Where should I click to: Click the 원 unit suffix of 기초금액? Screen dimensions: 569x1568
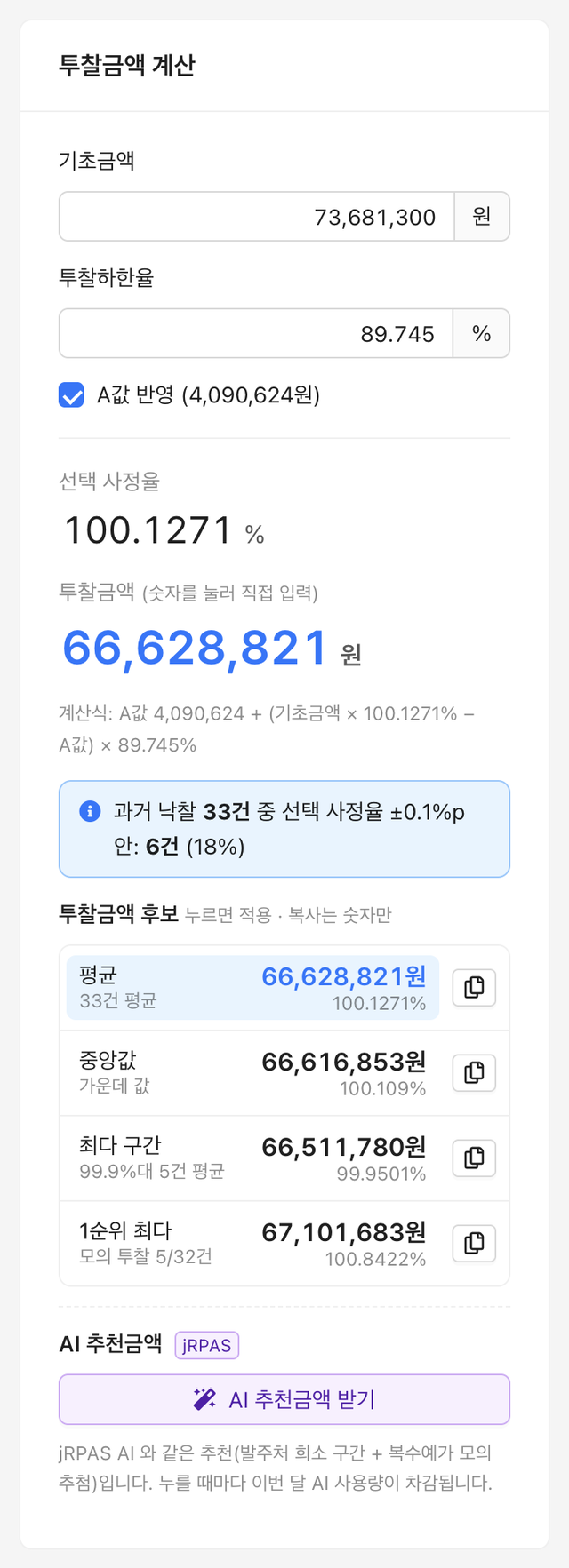(482, 217)
